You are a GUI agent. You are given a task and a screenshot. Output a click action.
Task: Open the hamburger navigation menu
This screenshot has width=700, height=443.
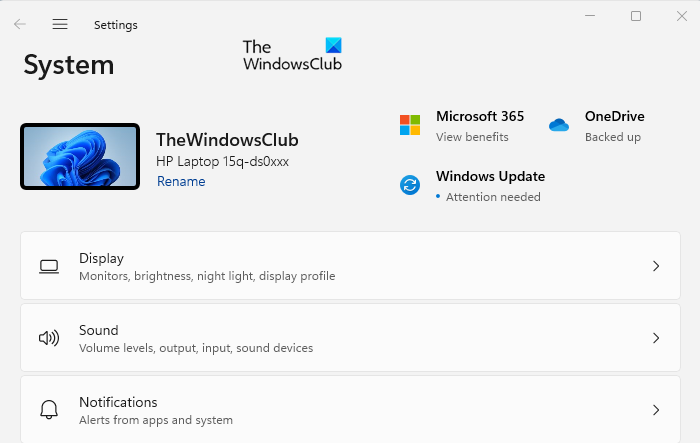tap(60, 24)
